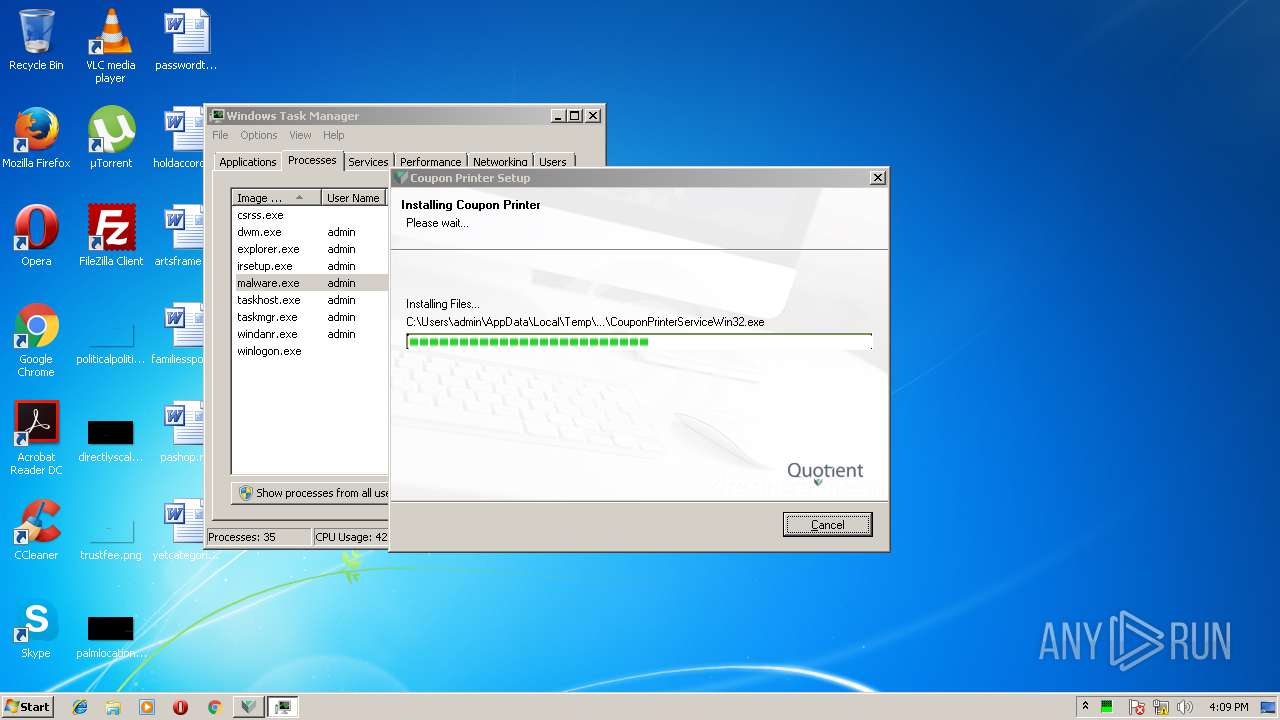This screenshot has width=1280, height=720.
Task: Select the winlogon.exe process row
Action: point(311,351)
